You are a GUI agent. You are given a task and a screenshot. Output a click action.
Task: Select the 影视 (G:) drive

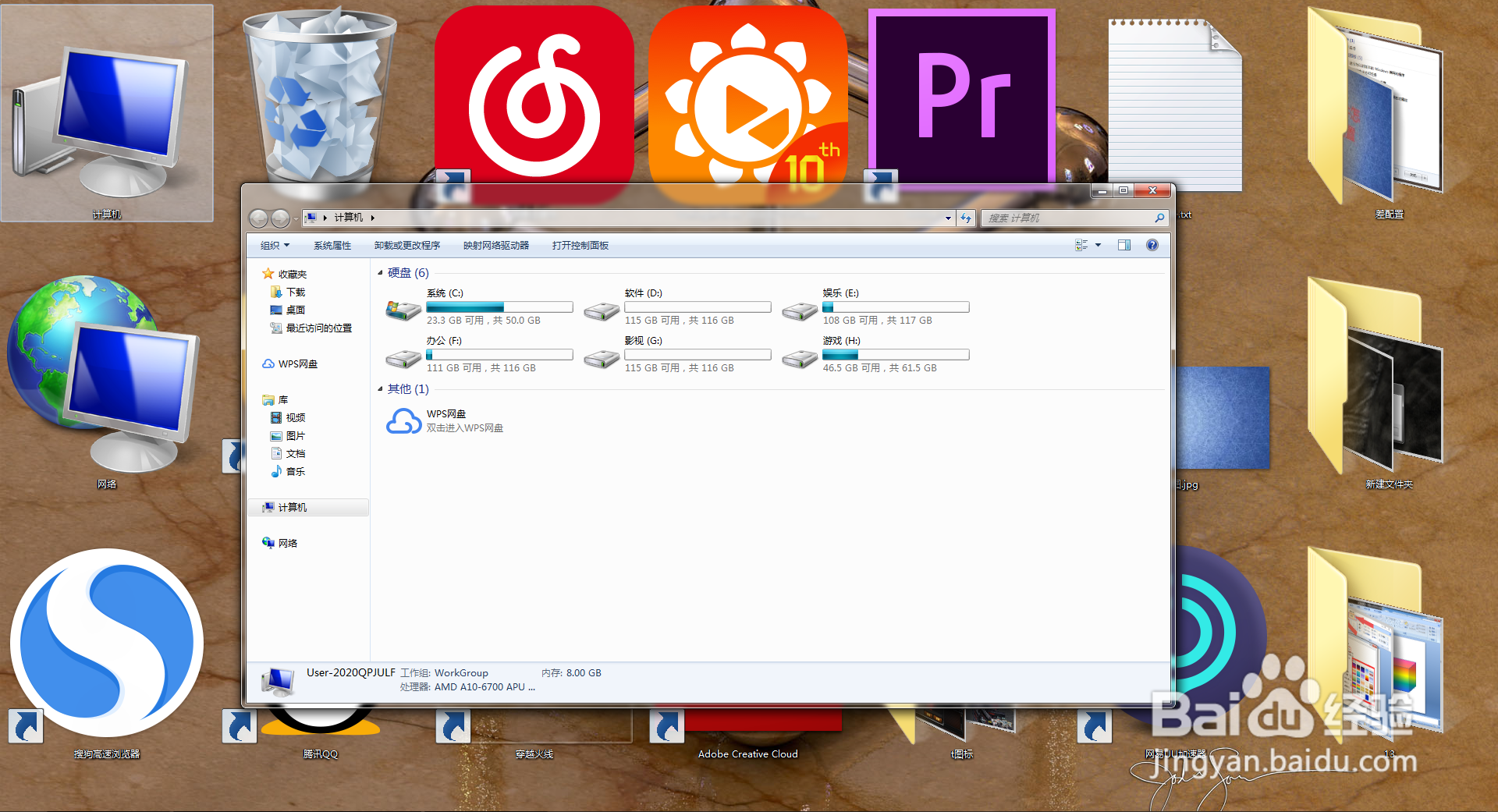677,354
